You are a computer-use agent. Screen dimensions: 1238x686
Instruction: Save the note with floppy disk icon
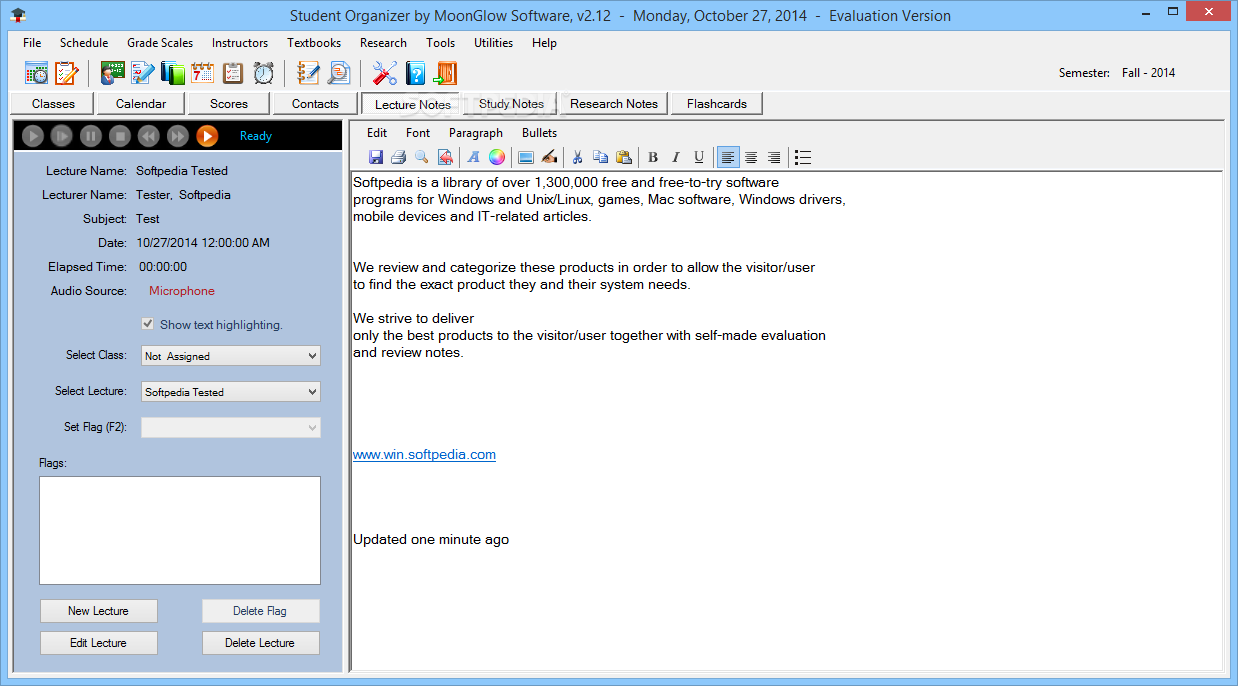pyautogui.click(x=376, y=157)
